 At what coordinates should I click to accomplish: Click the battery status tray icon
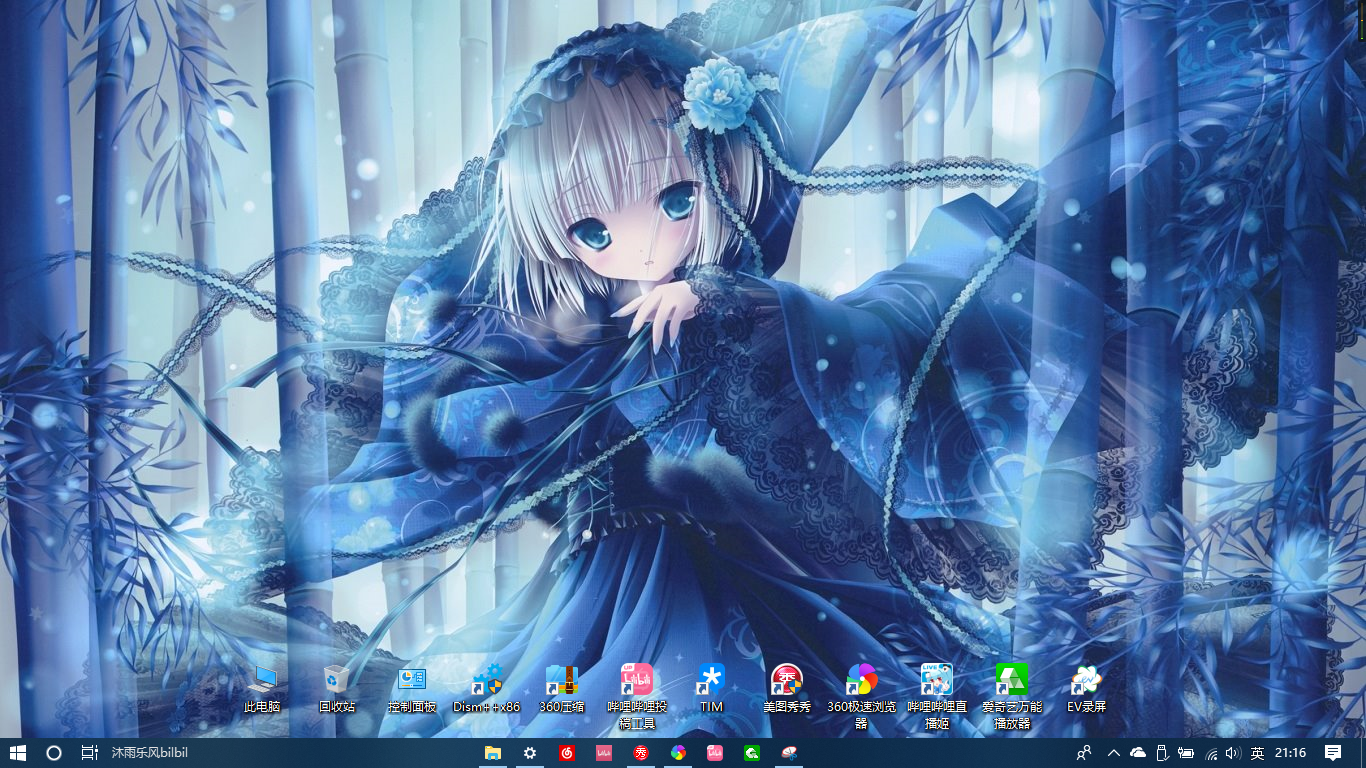(1186, 753)
